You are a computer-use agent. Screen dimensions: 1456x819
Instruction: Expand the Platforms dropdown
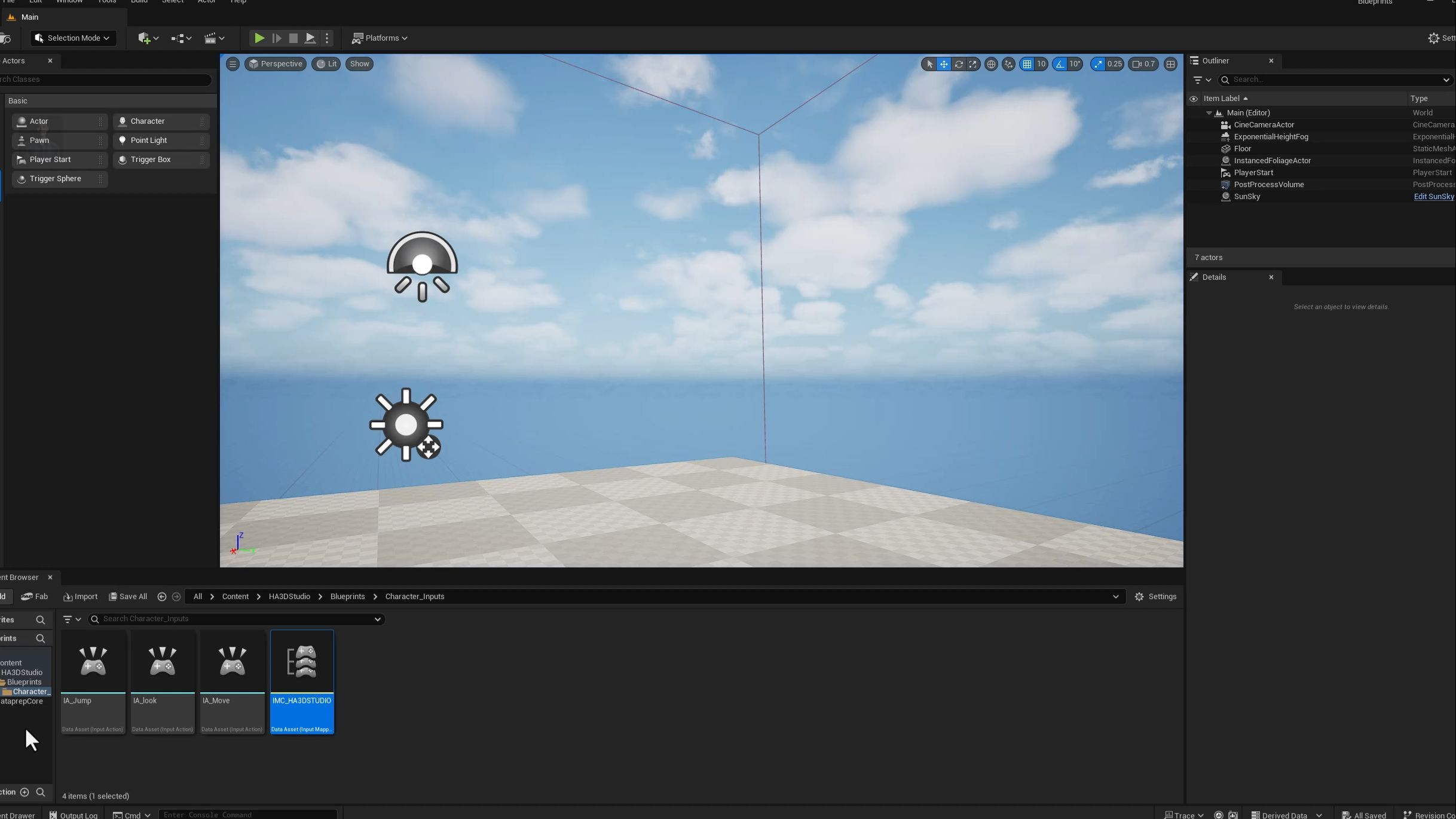380,38
